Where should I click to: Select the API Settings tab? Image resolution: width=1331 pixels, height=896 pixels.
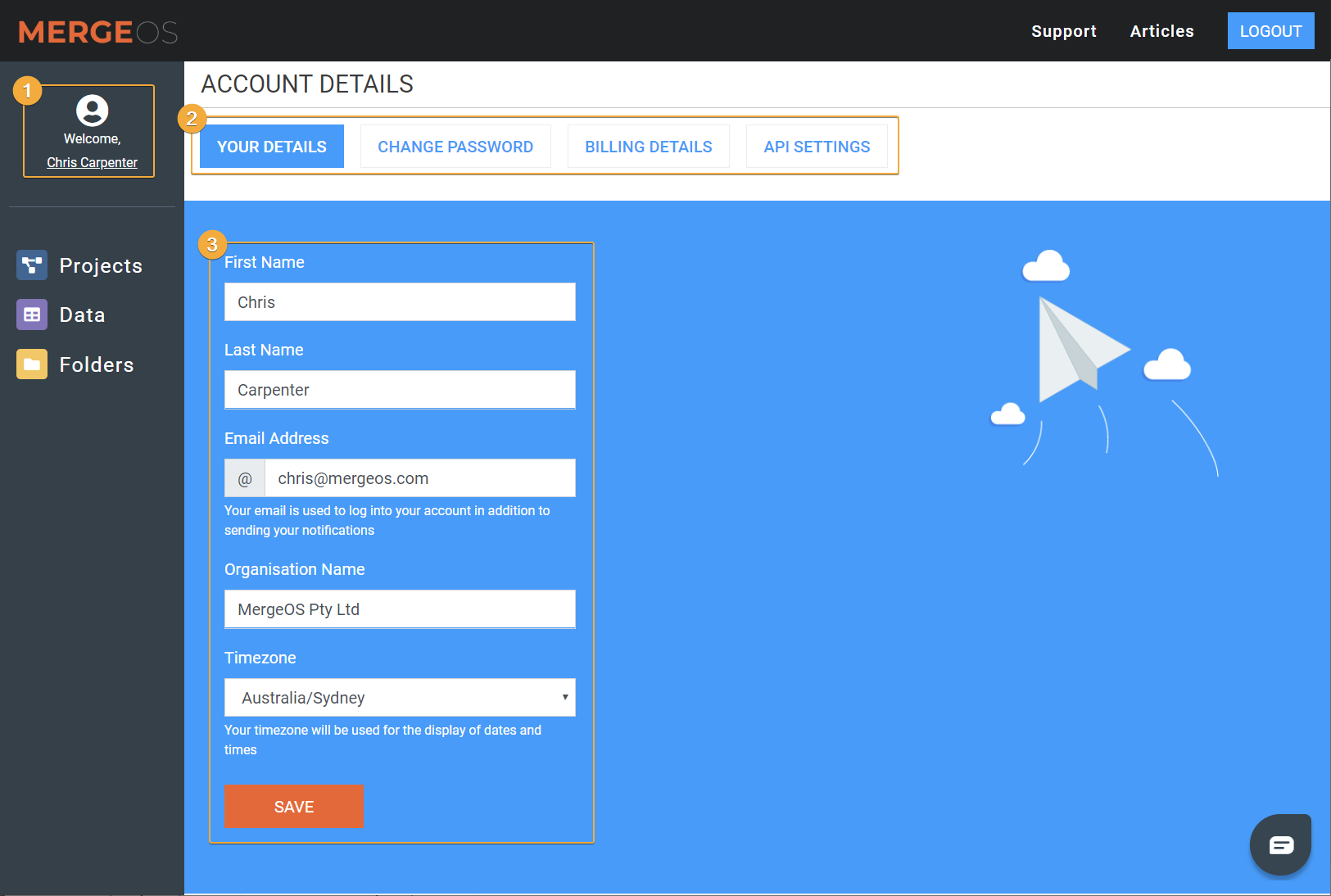817,147
